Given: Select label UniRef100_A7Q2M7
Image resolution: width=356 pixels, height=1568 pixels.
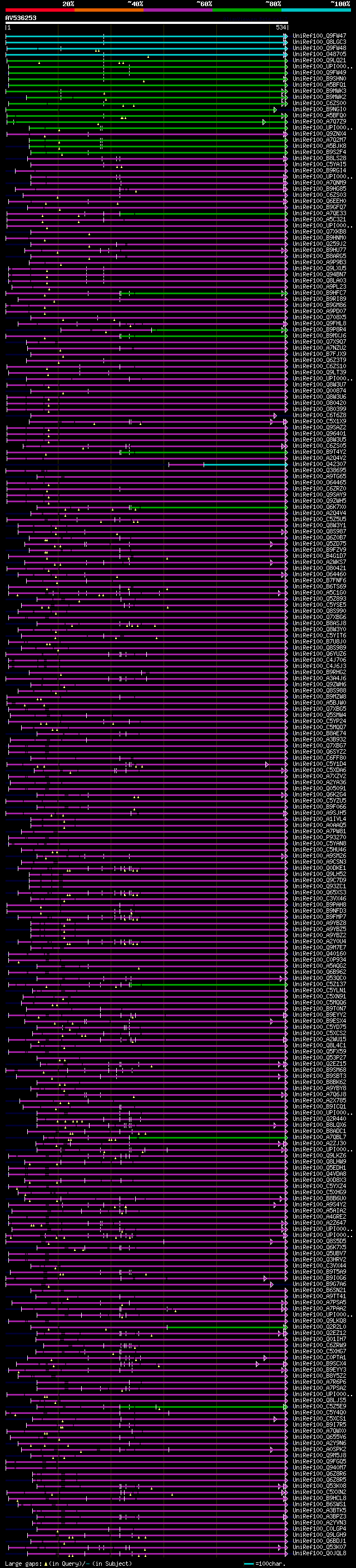Looking at the screenshot, I should [x=319, y=140].
